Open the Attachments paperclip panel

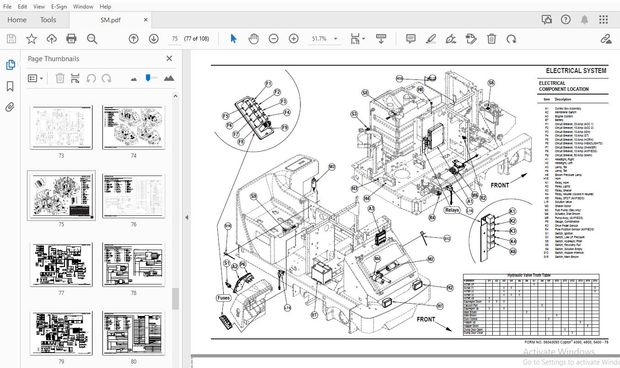pyautogui.click(x=10, y=107)
